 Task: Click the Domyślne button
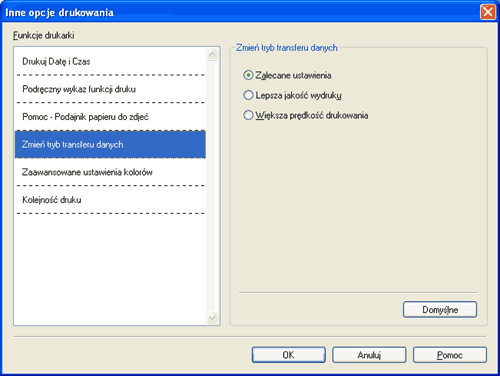click(x=440, y=310)
